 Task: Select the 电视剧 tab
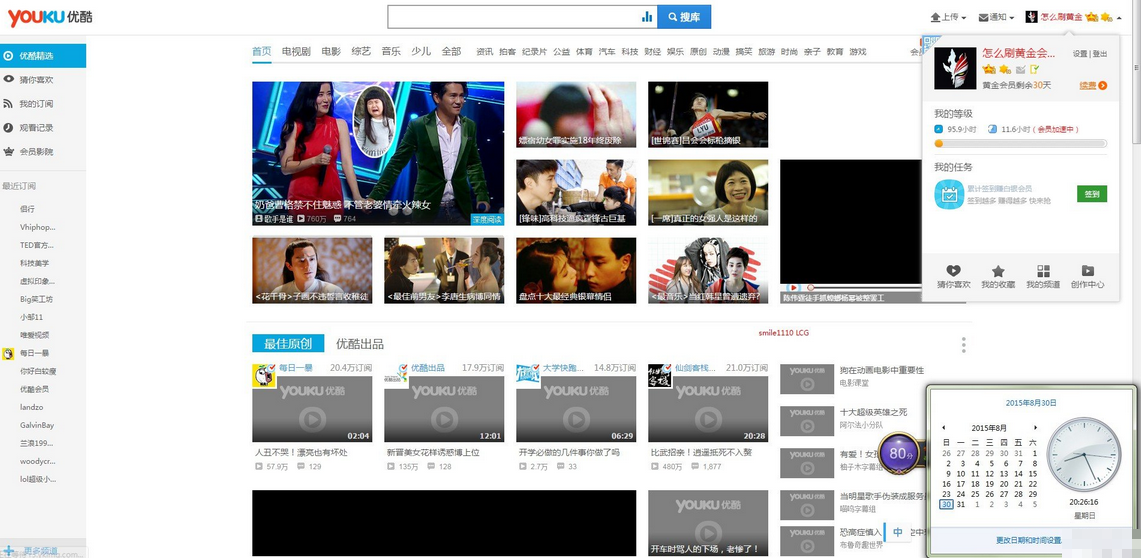point(296,51)
